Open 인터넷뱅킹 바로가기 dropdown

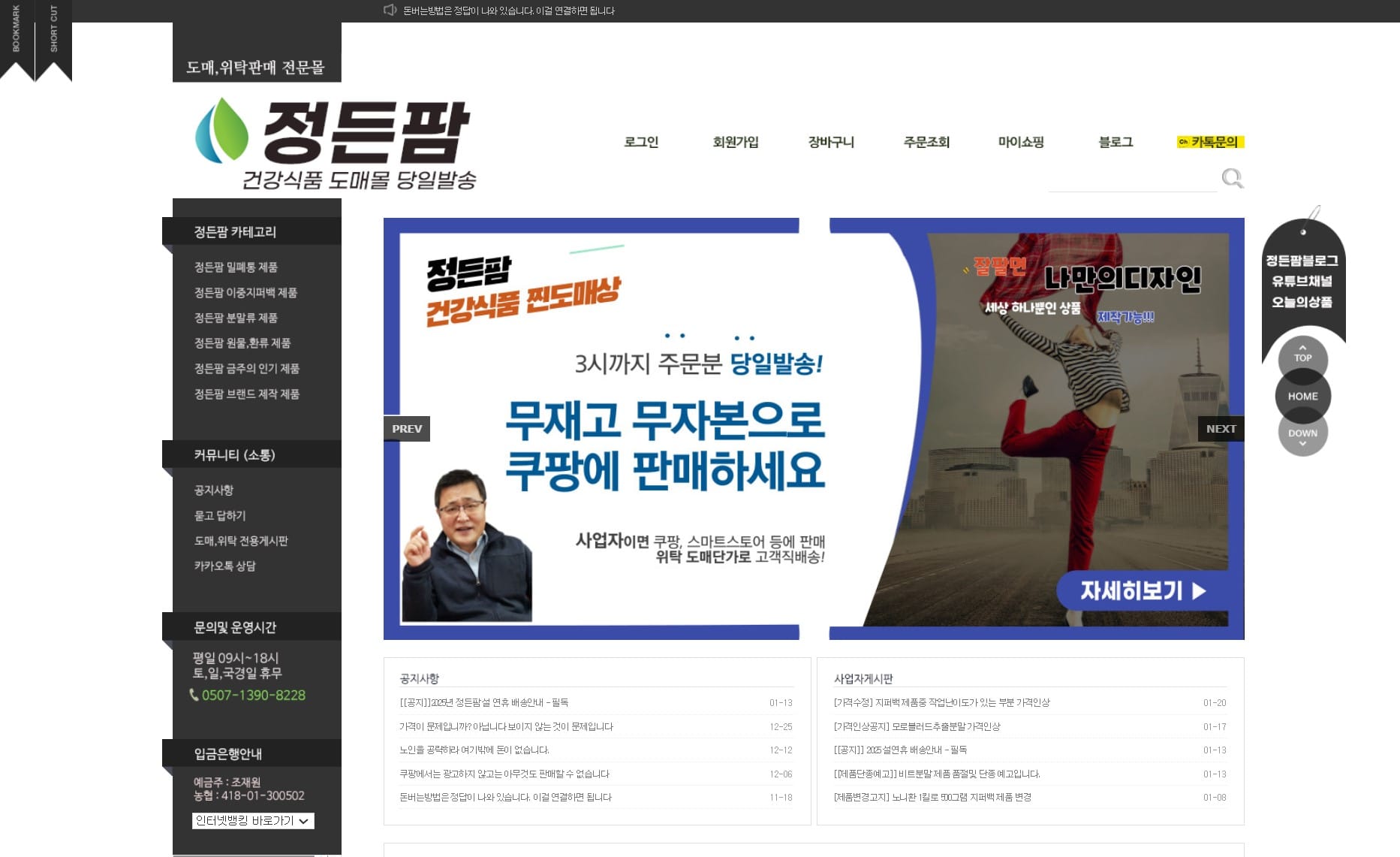click(x=253, y=821)
